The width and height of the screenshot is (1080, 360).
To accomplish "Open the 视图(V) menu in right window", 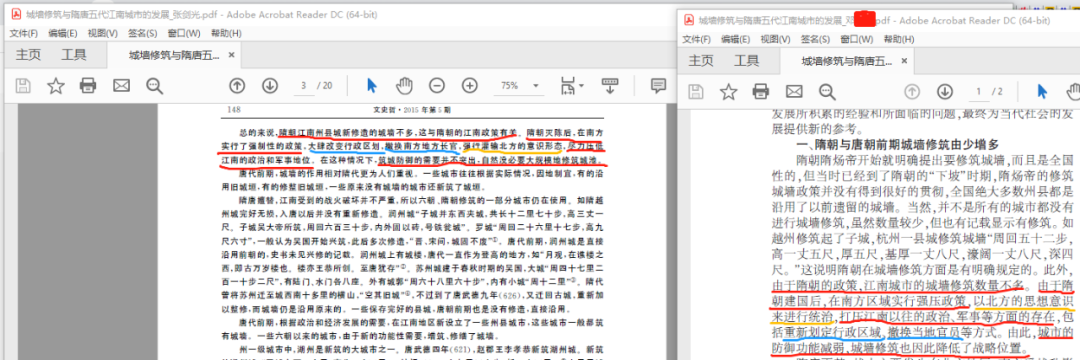I will (774, 39).
